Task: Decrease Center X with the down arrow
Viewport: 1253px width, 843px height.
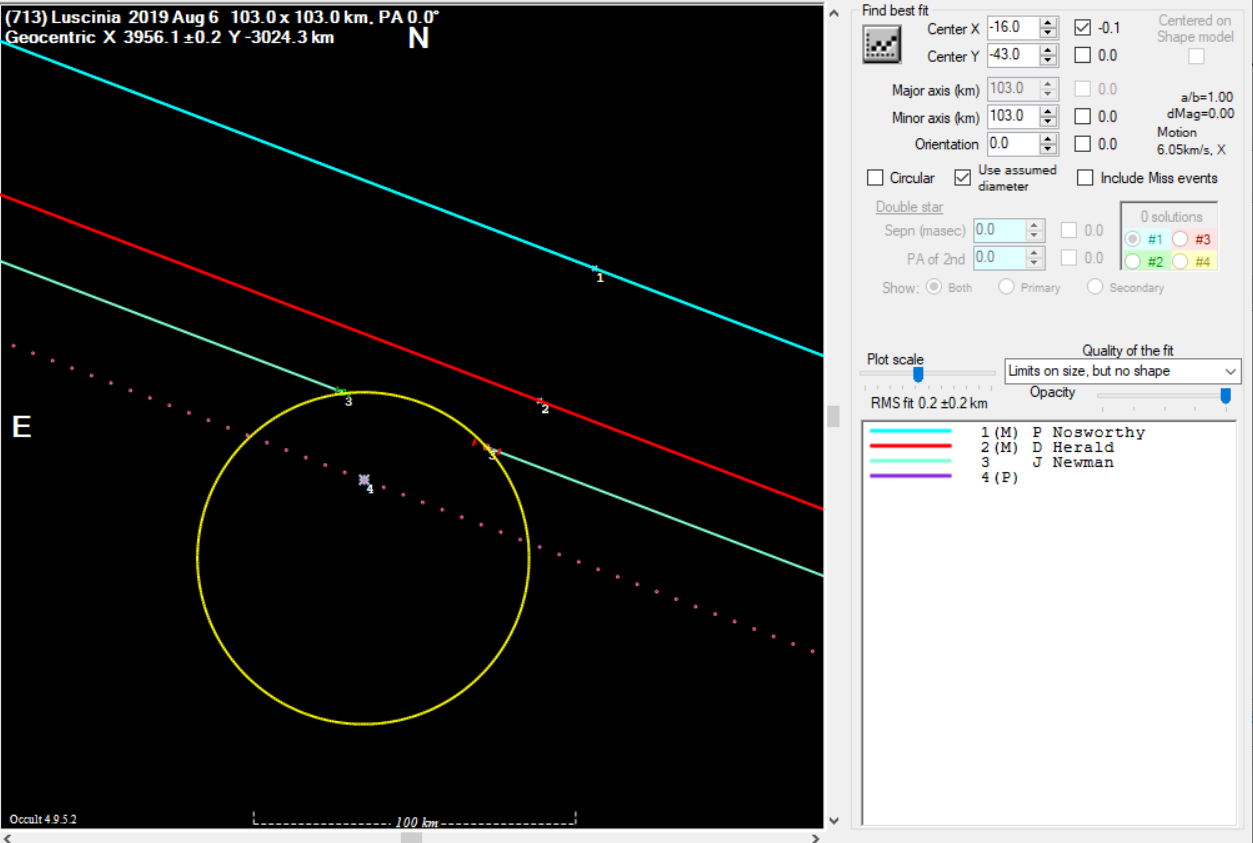Action: point(1048,34)
